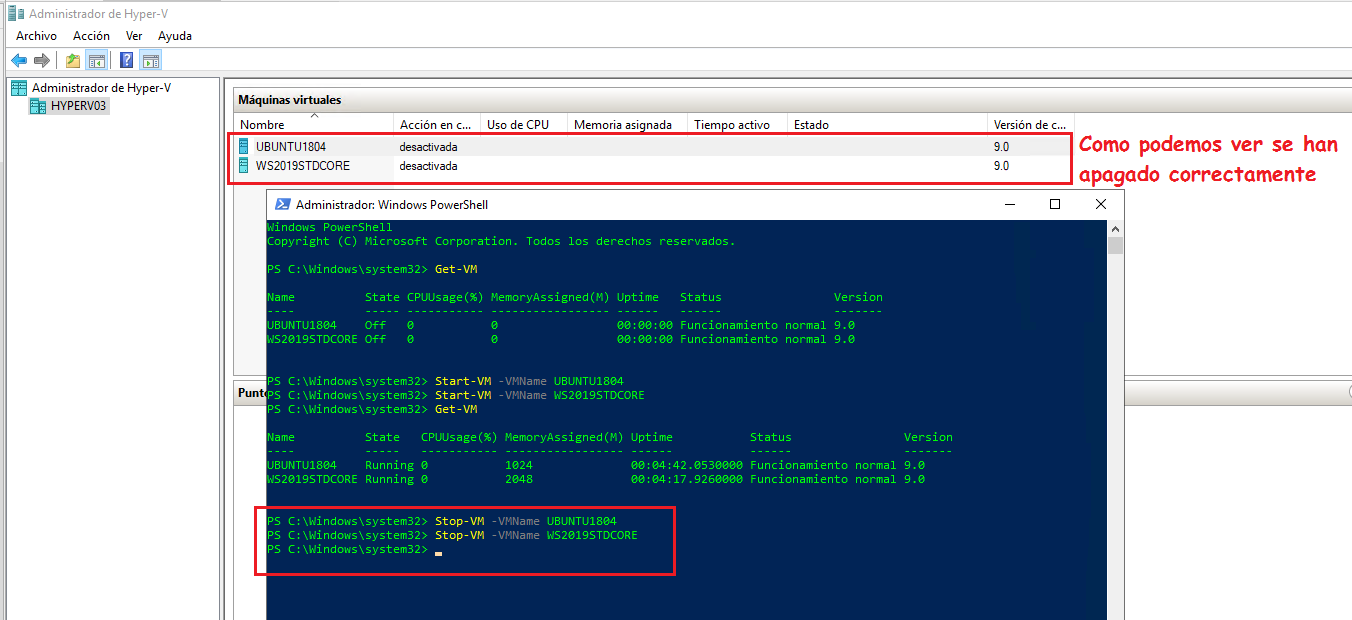
Task: Toggle the show/hide action pane icon
Action: click(150, 59)
